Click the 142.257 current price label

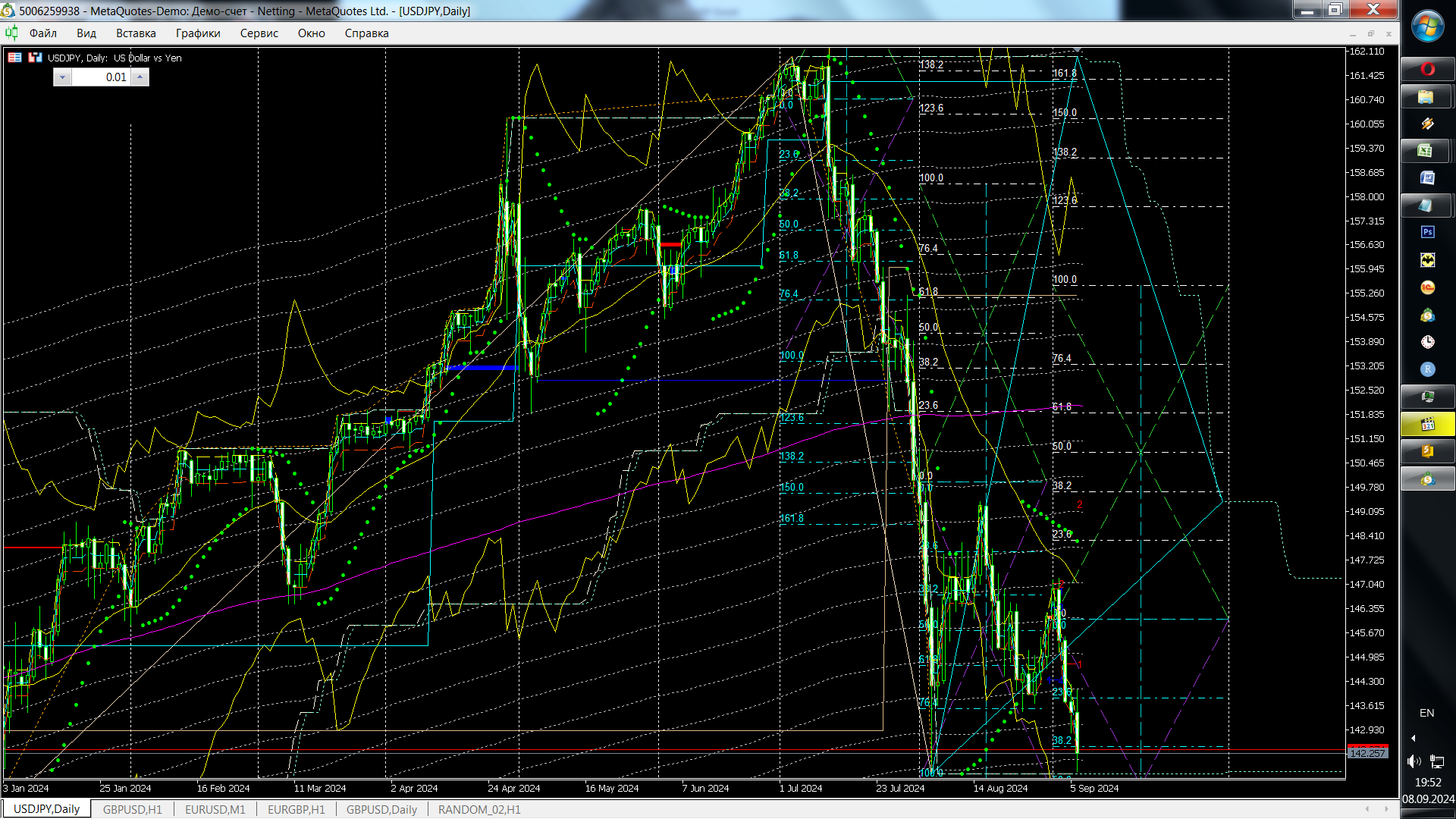coord(1367,753)
